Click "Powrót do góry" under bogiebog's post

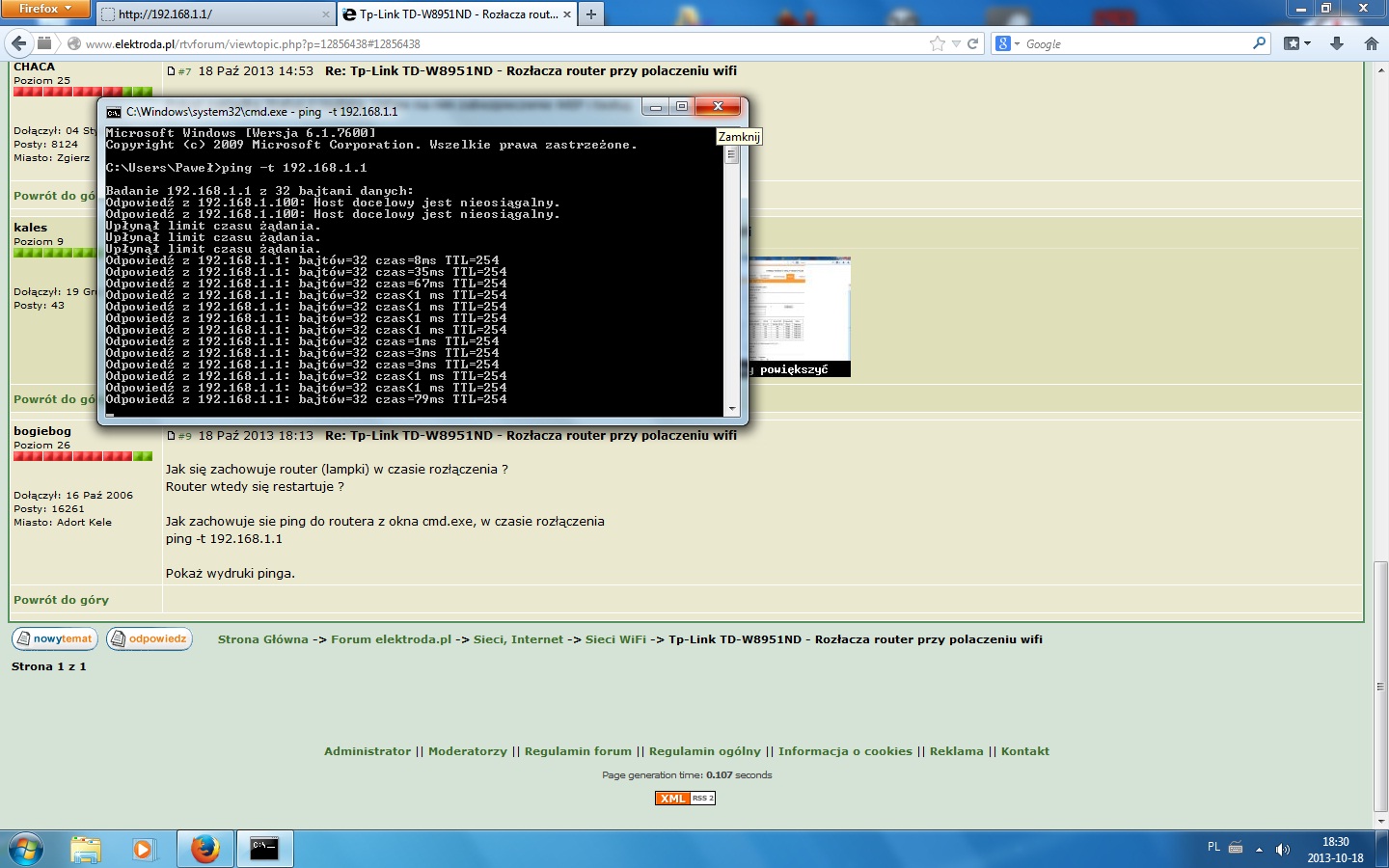[x=61, y=600]
